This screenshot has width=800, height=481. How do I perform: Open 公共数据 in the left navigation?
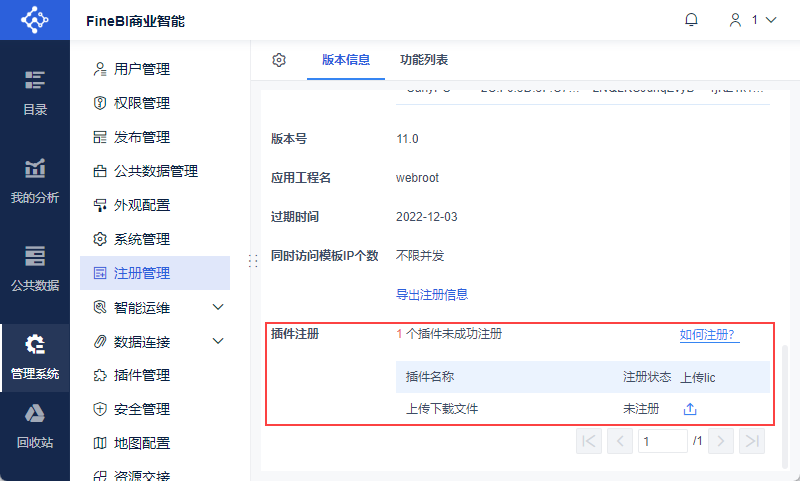click(35, 269)
